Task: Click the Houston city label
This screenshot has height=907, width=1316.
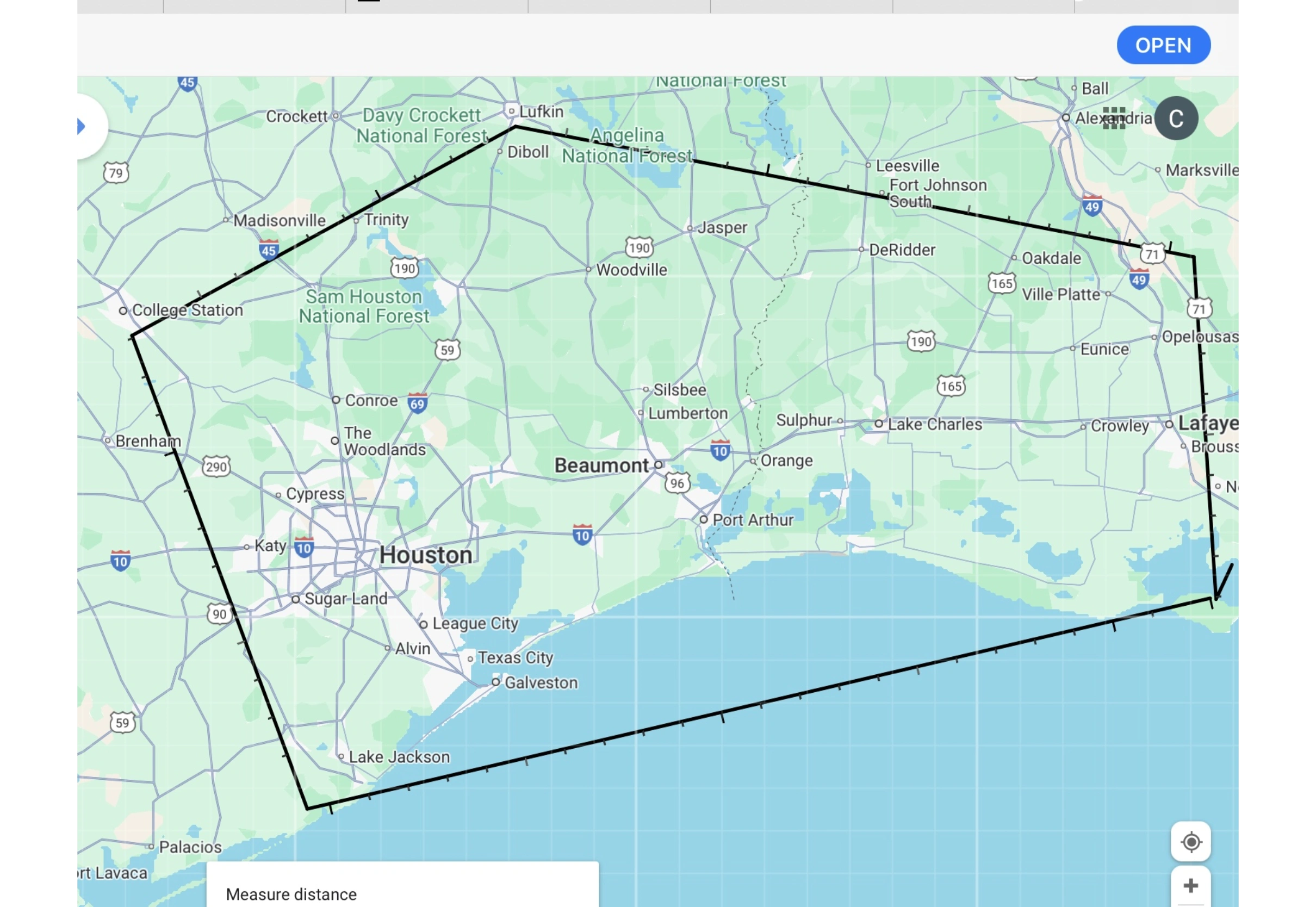Action: pos(426,555)
